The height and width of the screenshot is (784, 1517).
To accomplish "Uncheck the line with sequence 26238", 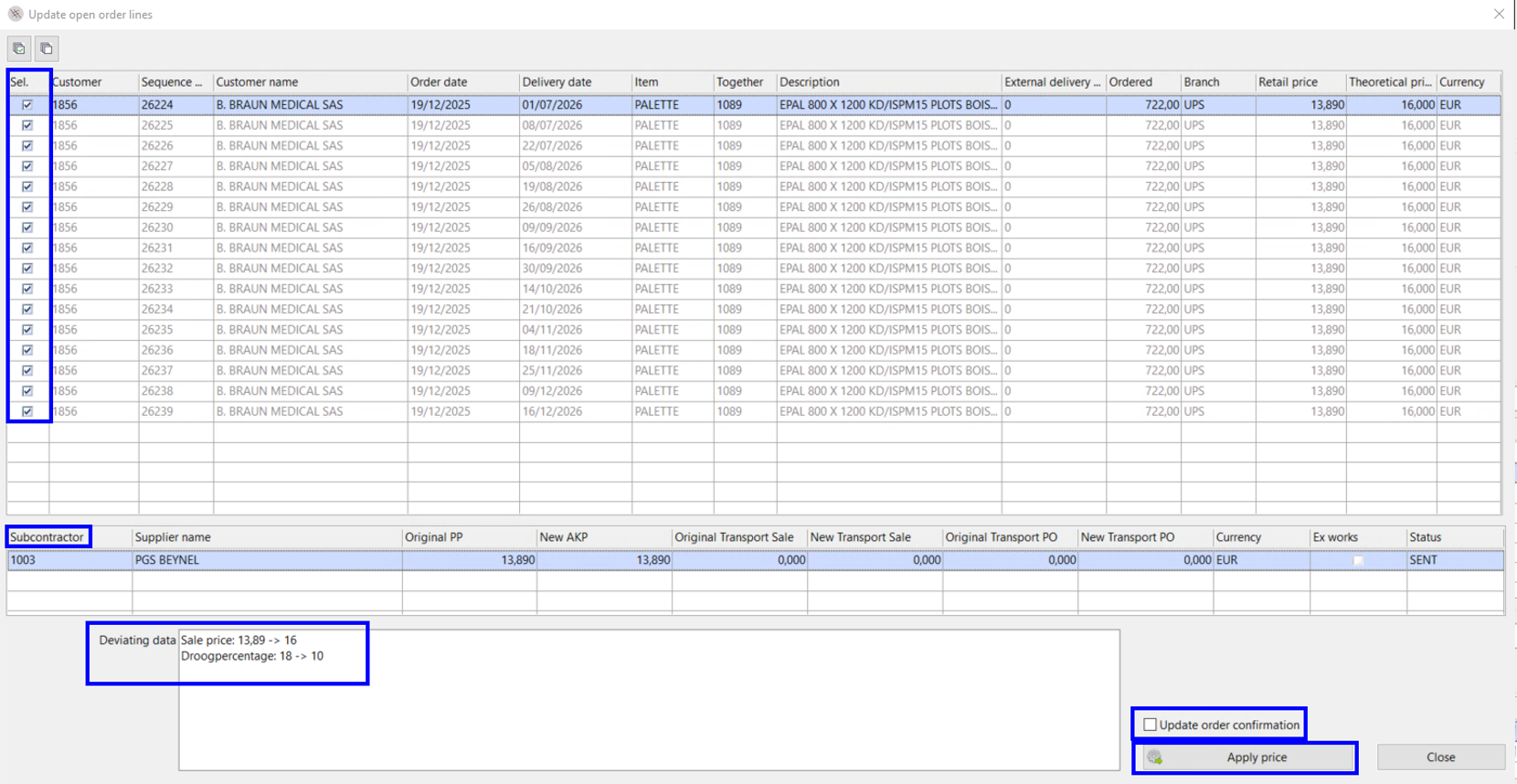I will [27, 391].
